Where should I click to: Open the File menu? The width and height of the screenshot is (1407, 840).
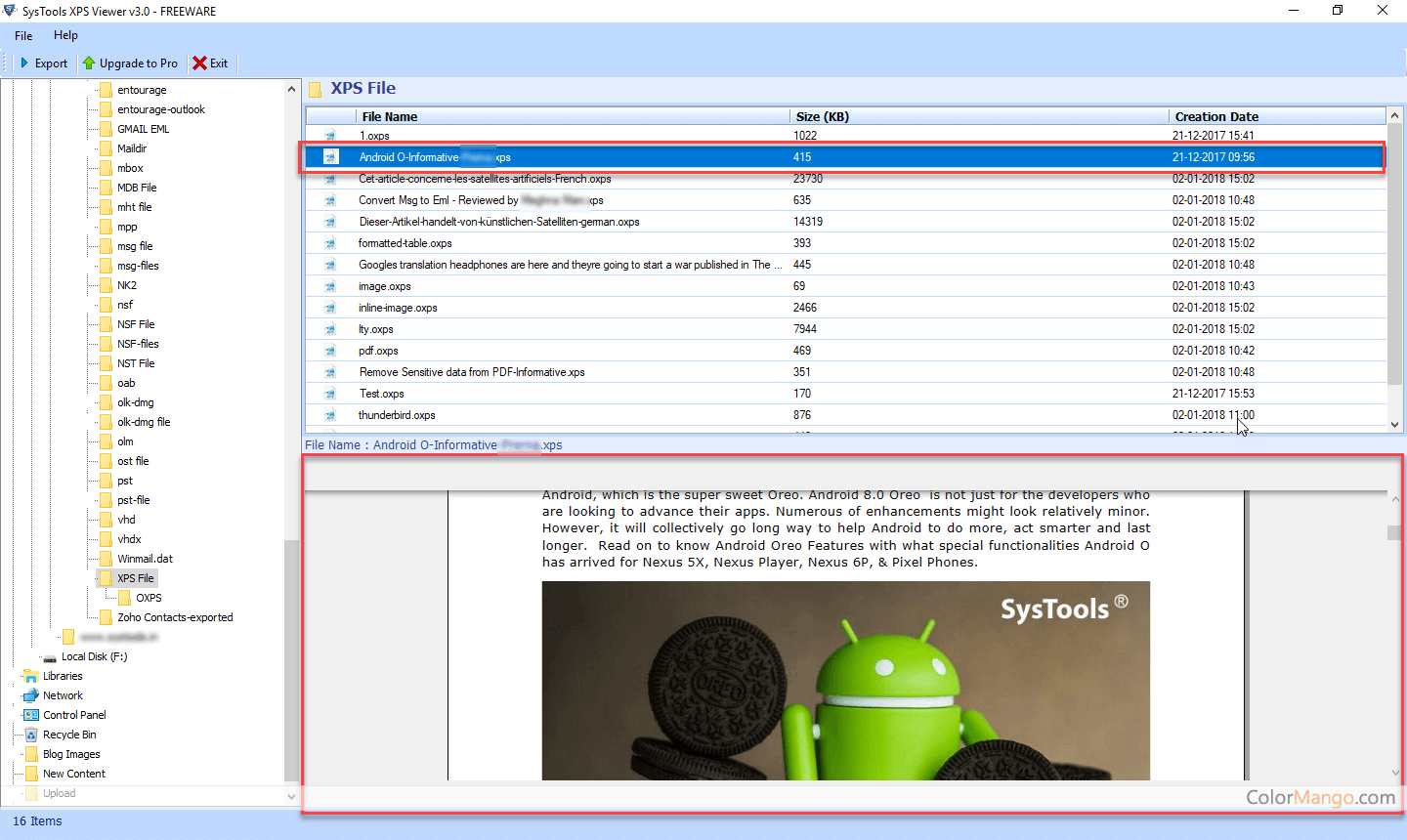point(22,35)
